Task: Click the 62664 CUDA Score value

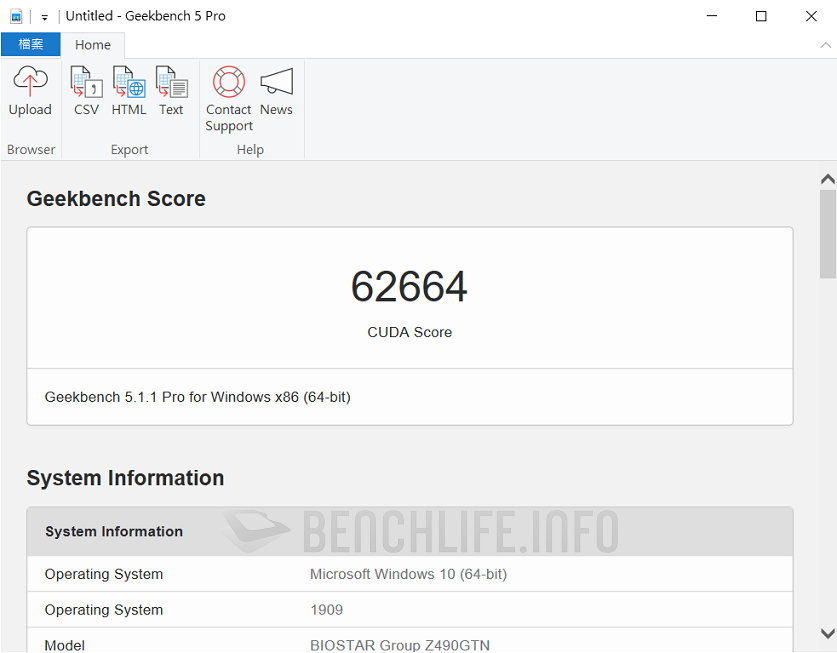Action: [409, 287]
